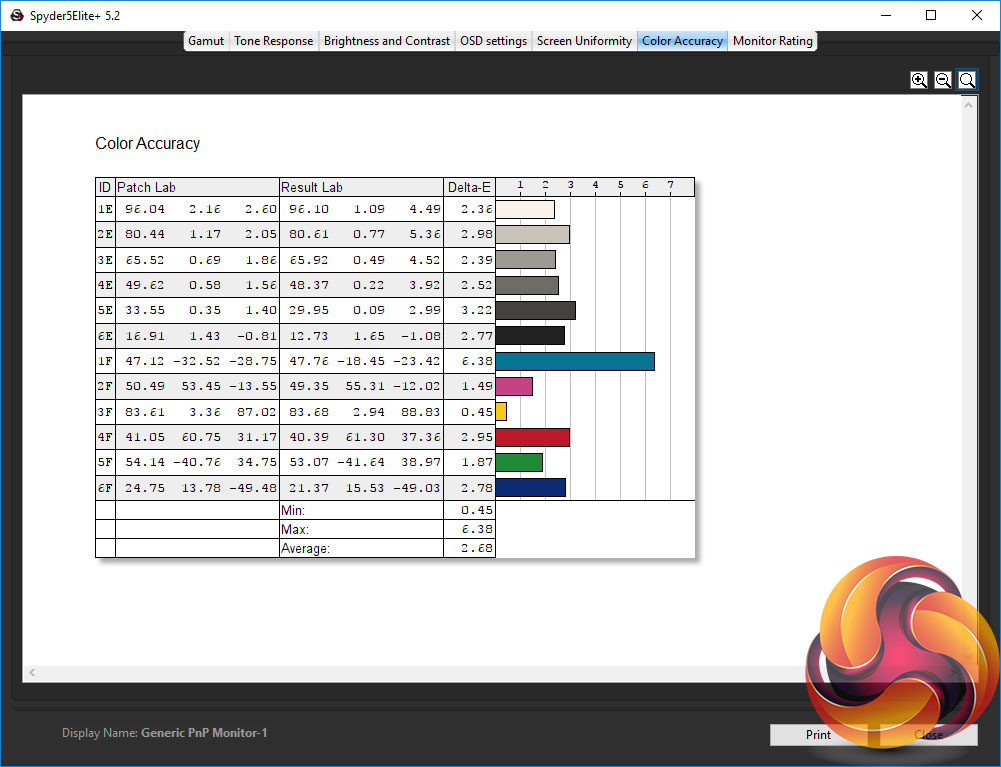1001x767 pixels.
Task: Minimize the Spyder5Elite window
Action: (885, 15)
